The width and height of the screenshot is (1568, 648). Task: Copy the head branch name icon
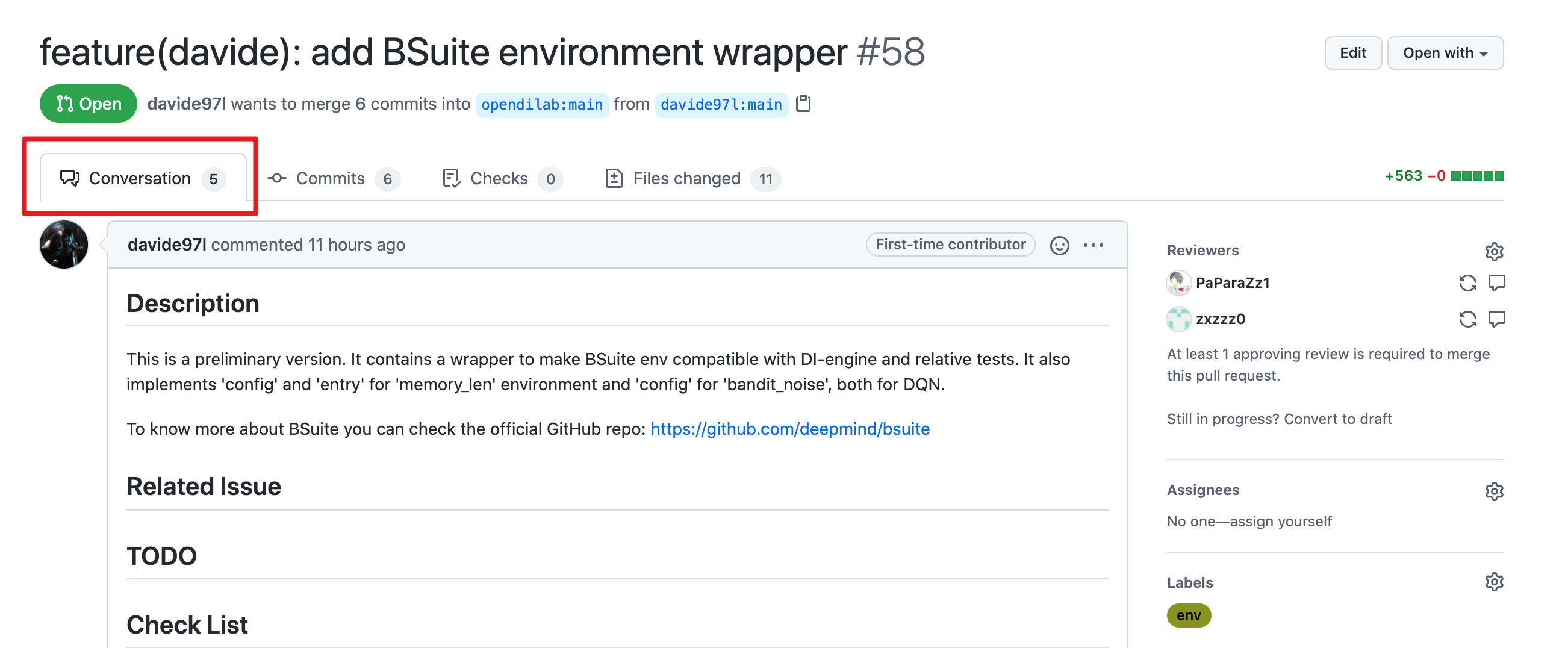click(803, 104)
